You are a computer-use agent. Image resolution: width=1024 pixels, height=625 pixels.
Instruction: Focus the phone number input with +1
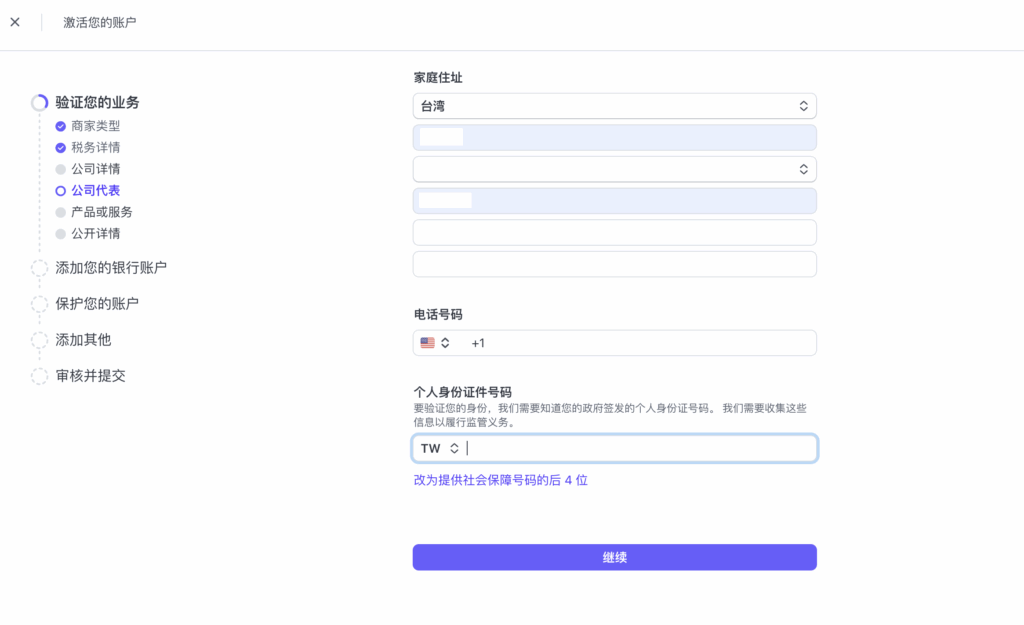point(640,343)
